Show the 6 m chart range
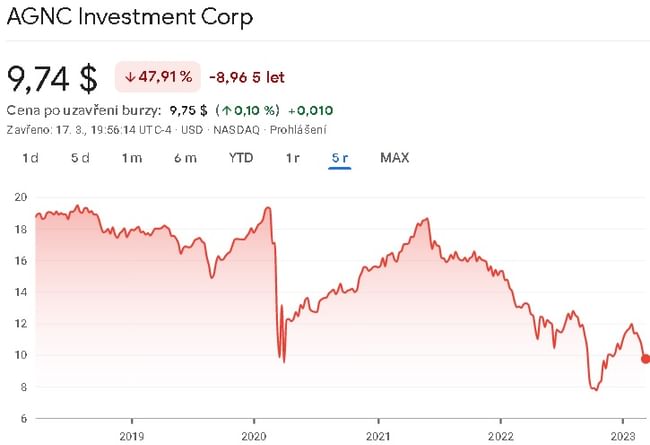Screen dimensions: 650x445 click(185, 158)
